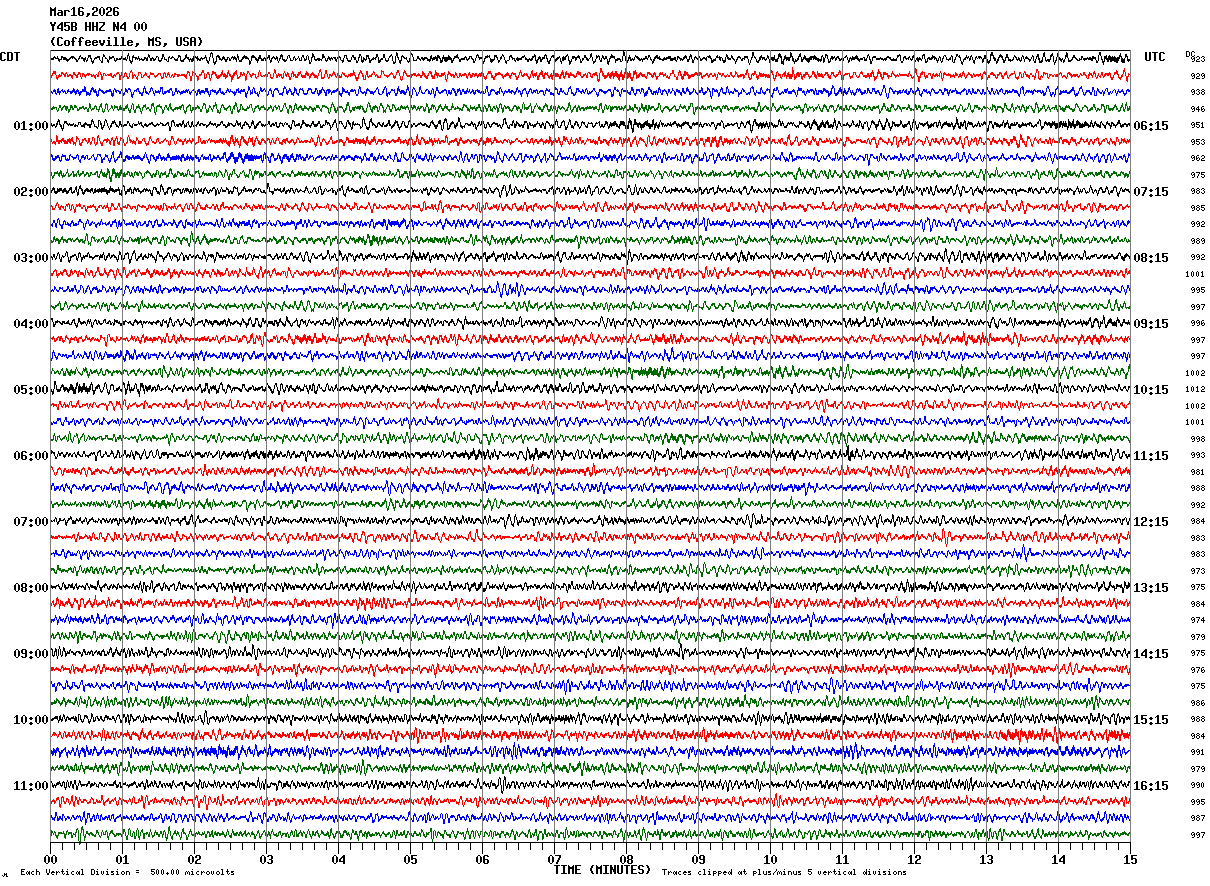Click the 16:15 UTC time label
Image resolution: width=1210 pixels, height=886 pixels.
point(1151,786)
